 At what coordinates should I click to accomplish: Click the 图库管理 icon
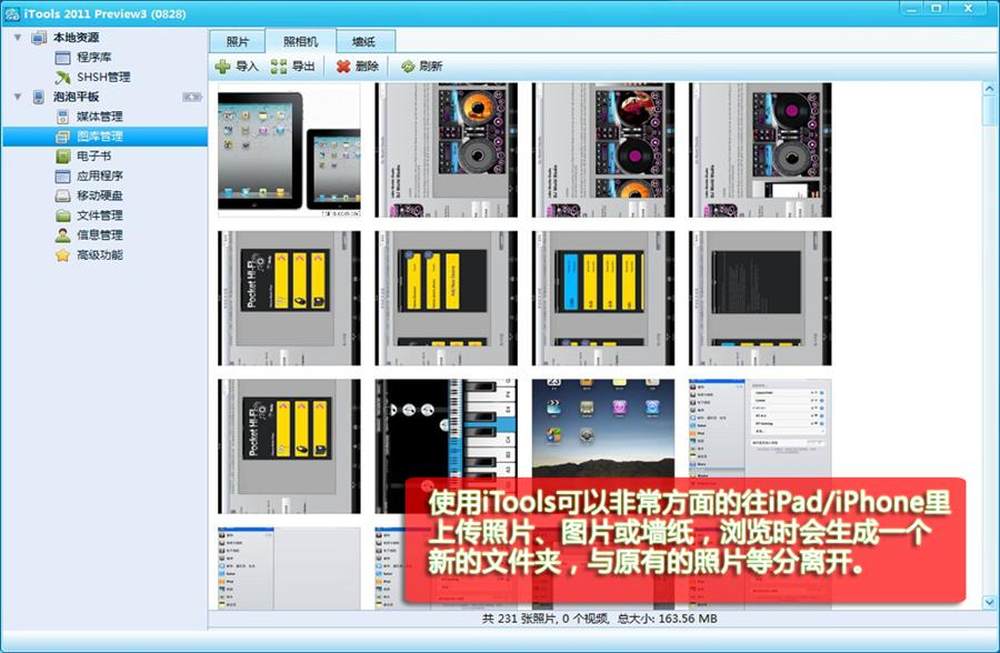62,136
